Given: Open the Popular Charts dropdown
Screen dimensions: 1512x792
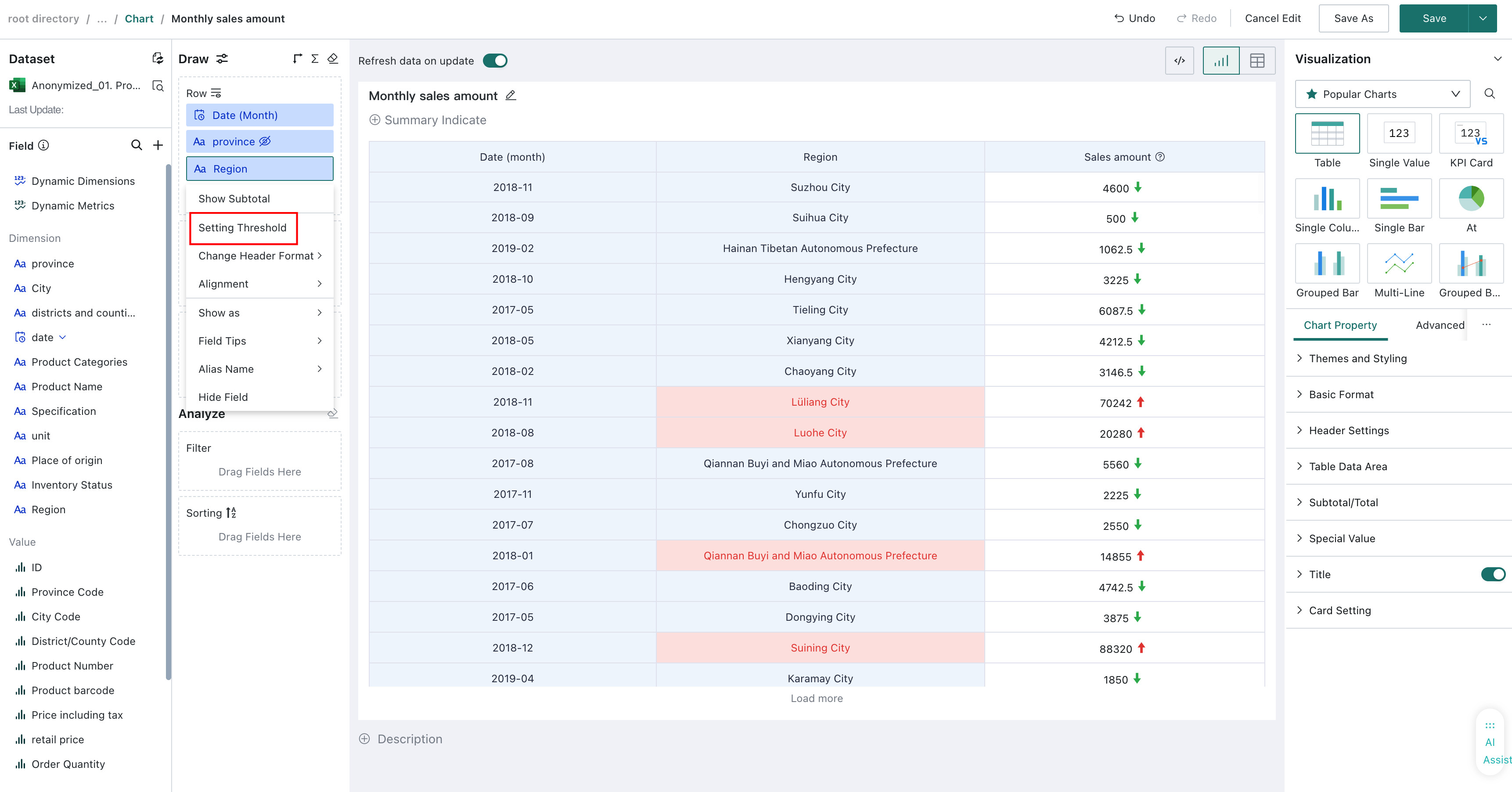Looking at the screenshot, I should 1382,94.
